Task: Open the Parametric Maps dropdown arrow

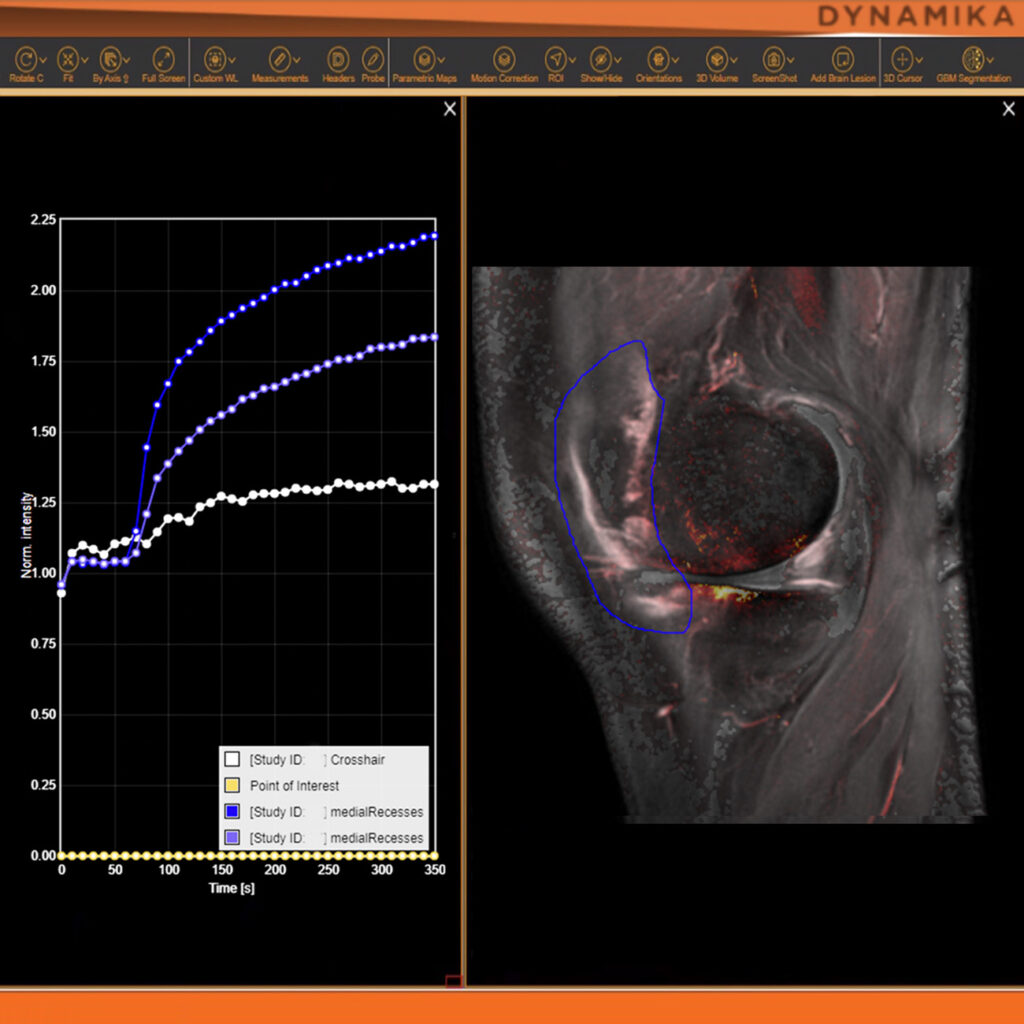Action: 441,60
